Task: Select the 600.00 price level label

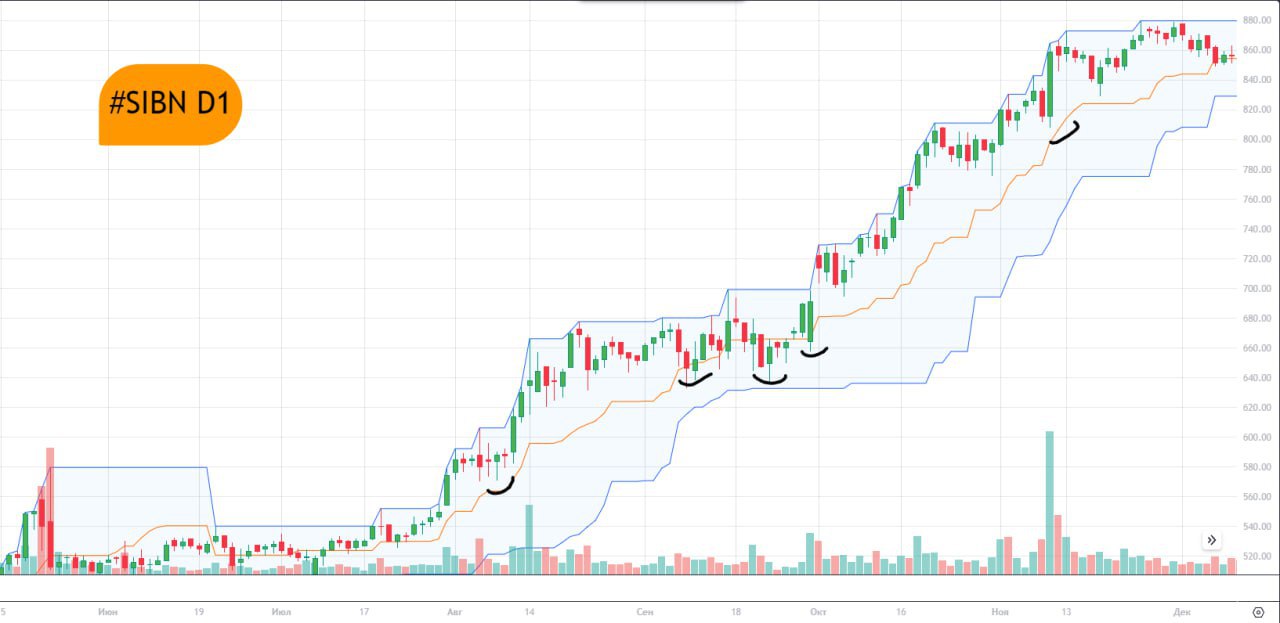Action: tap(1257, 437)
